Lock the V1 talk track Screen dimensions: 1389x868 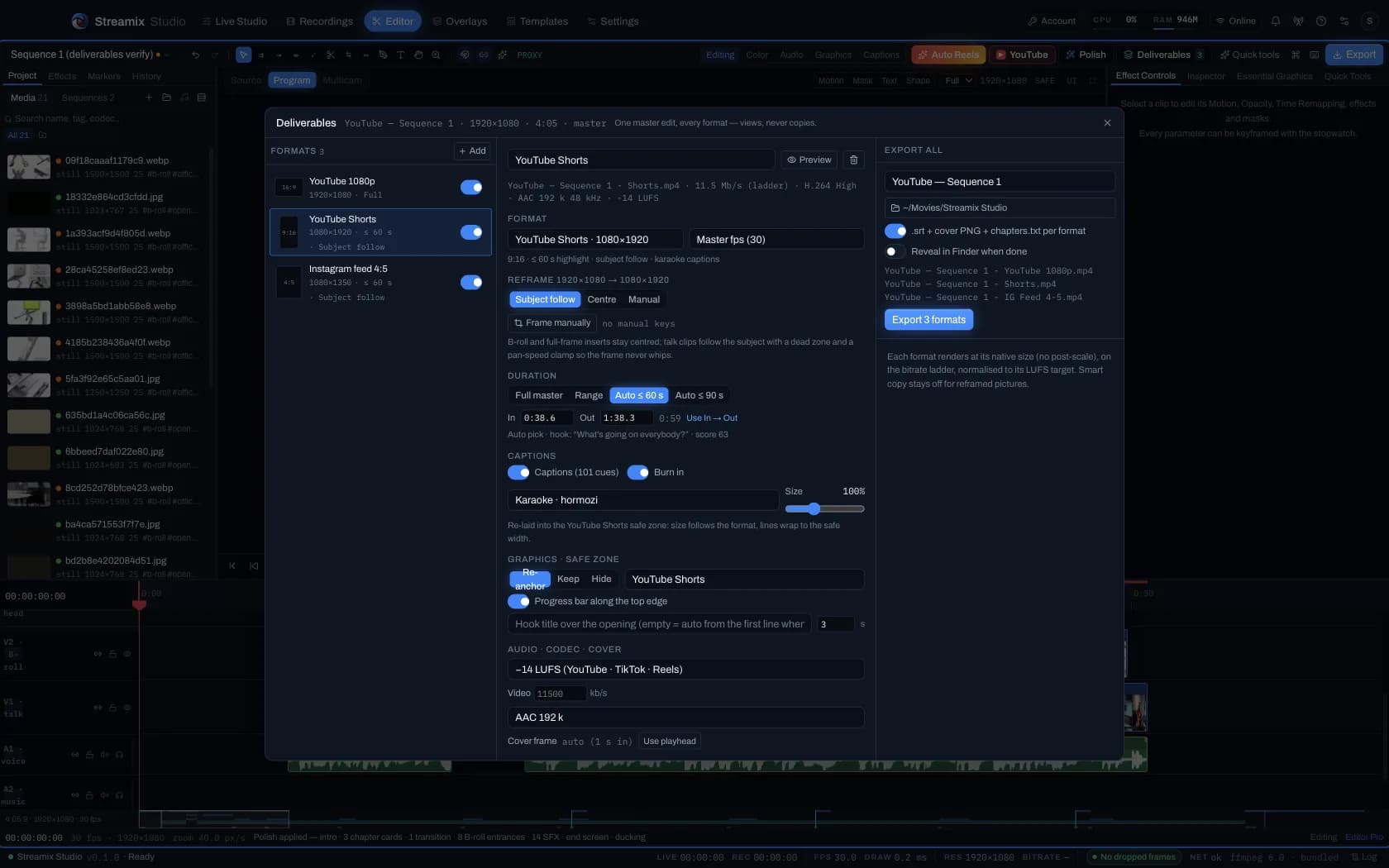click(112, 708)
